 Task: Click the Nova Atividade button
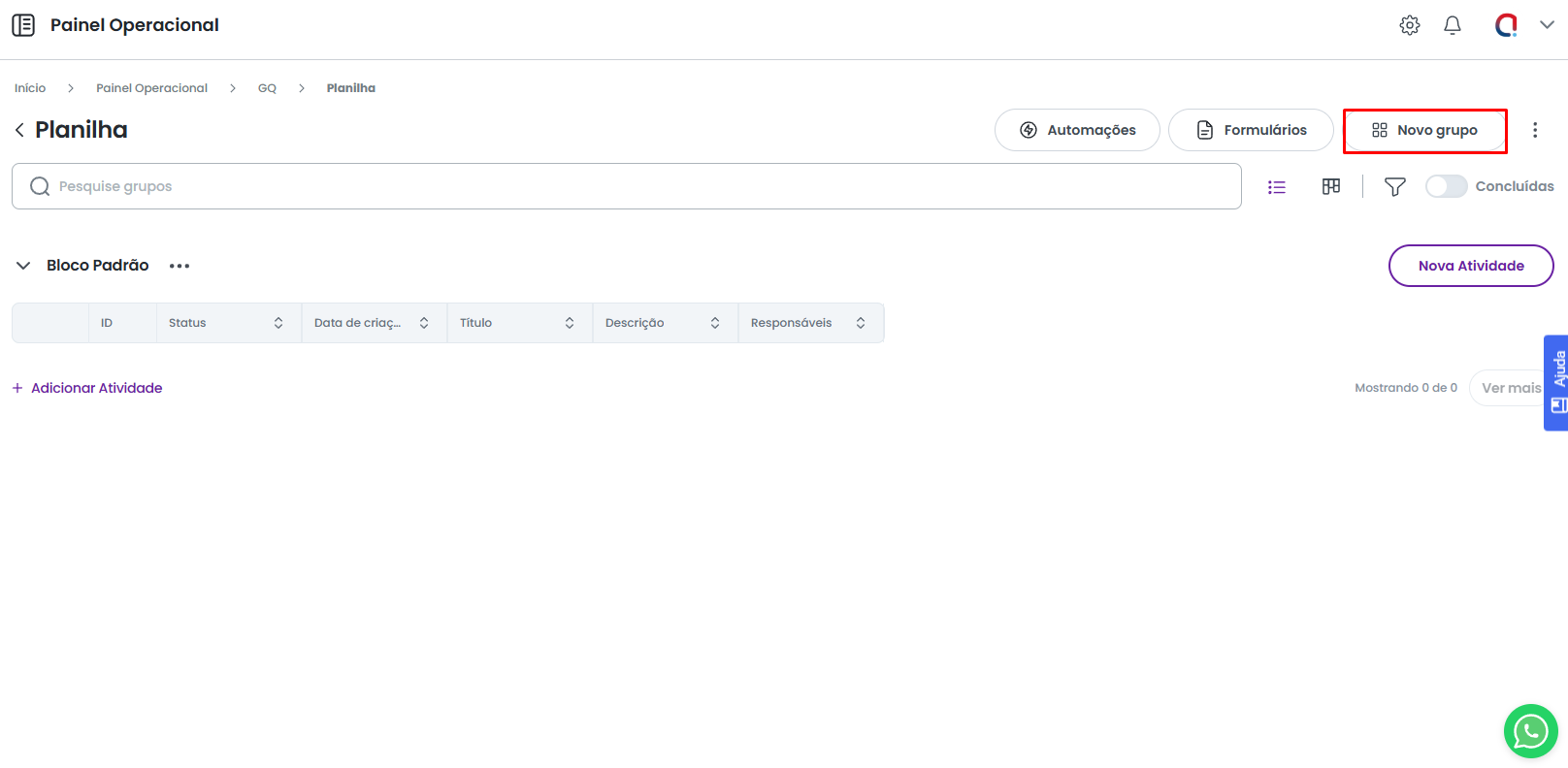pyautogui.click(x=1470, y=266)
